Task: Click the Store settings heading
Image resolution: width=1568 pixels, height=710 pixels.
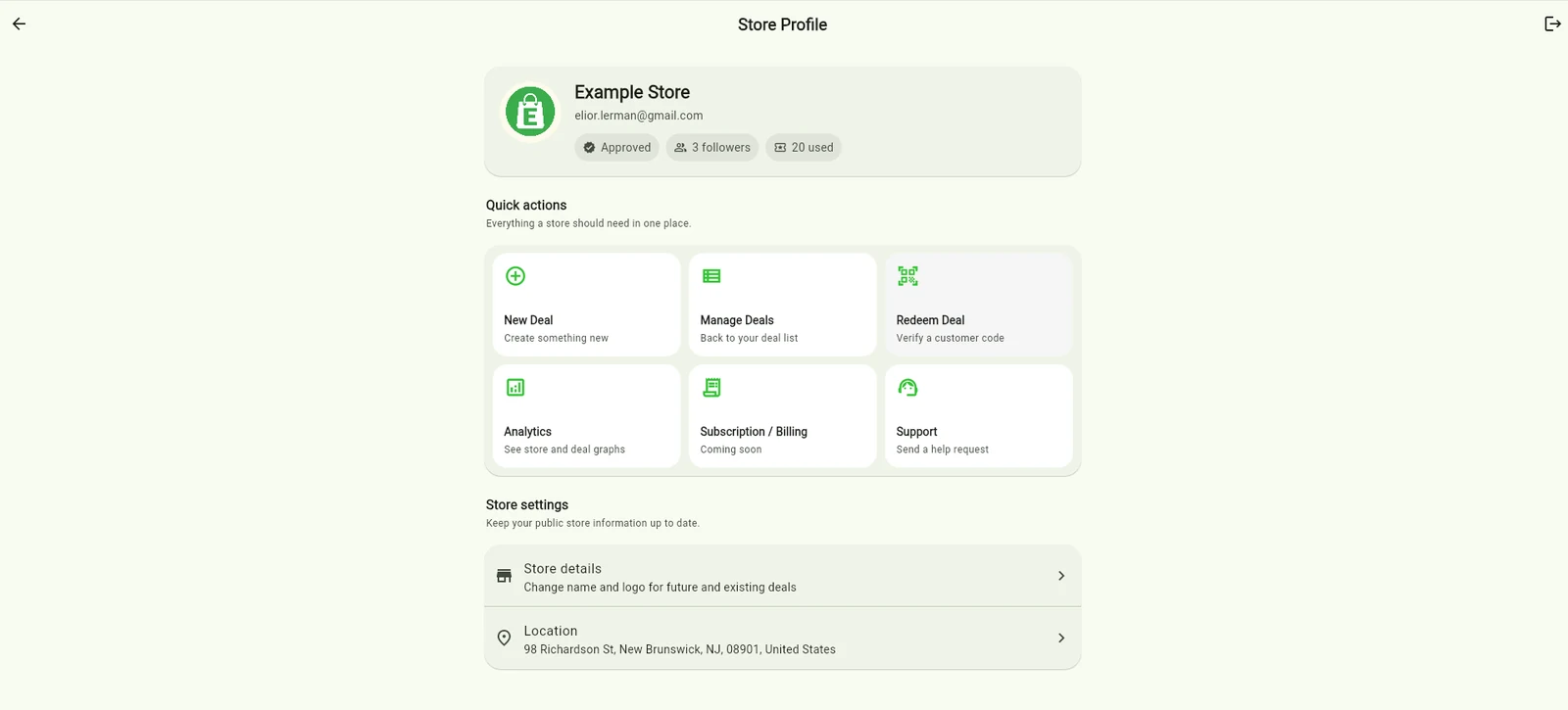Action: click(527, 505)
